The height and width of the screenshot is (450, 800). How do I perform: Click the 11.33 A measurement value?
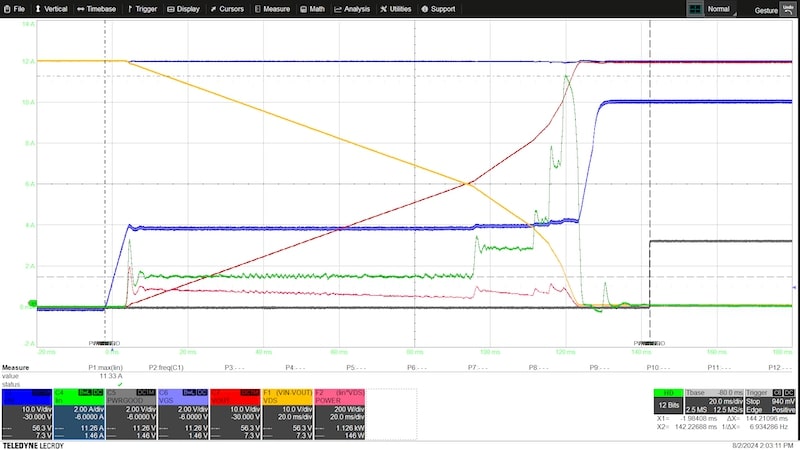[x=111, y=376]
